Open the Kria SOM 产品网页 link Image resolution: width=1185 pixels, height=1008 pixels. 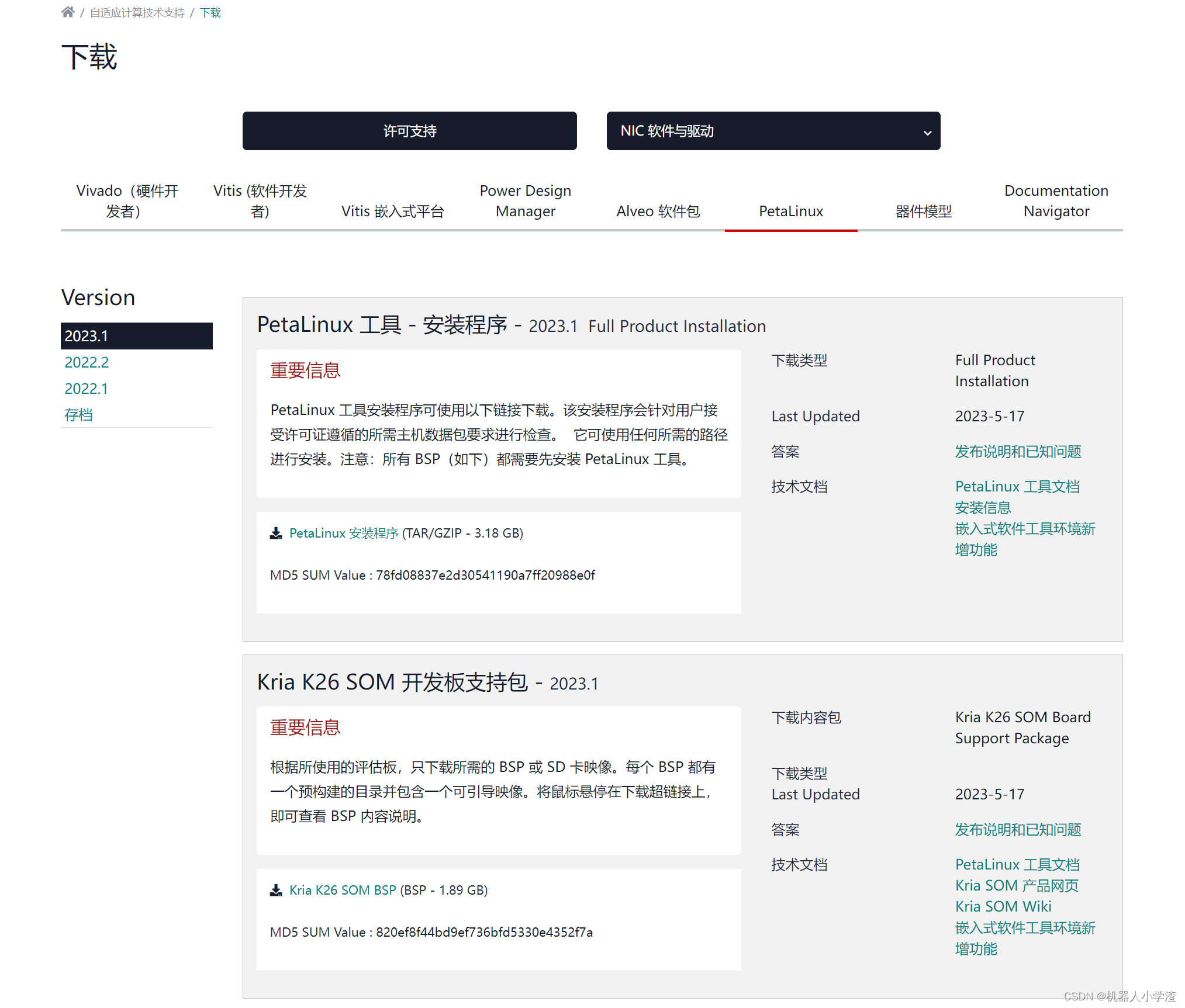tap(1017, 885)
